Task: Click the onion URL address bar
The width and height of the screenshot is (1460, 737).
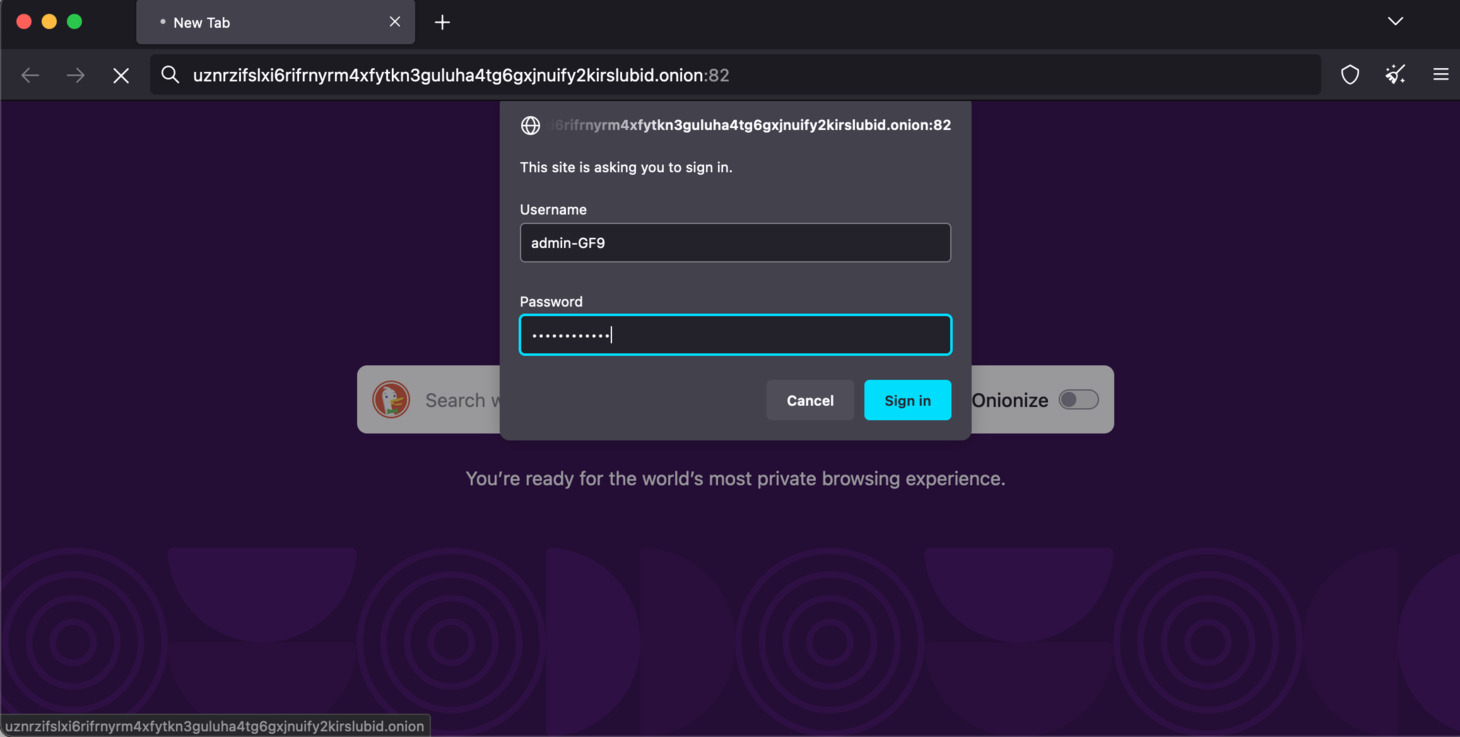Action: (735, 75)
